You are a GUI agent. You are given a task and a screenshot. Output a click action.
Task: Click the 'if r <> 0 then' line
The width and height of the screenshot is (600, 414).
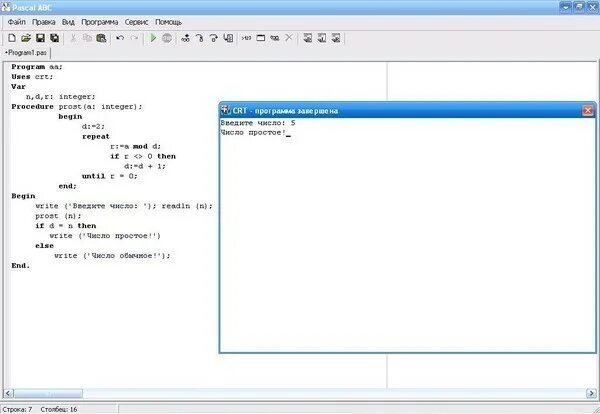pyautogui.click(x=143, y=156)
